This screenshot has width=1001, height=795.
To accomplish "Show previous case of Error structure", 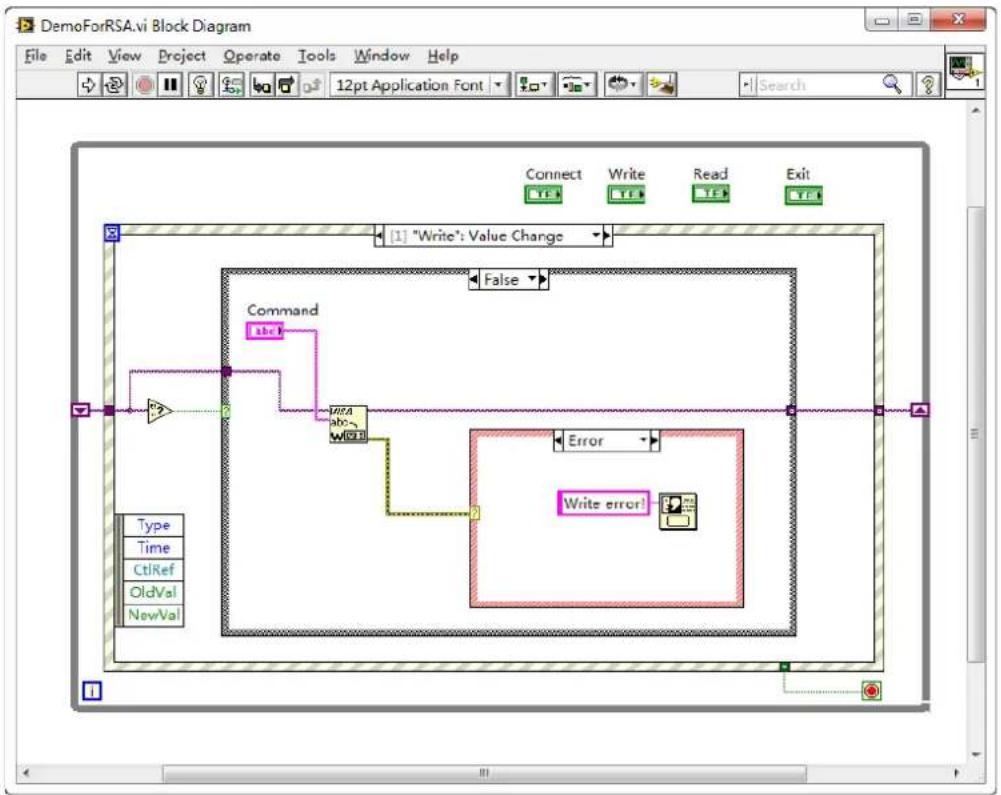I will pyautogui.click(x=558, y=441).
